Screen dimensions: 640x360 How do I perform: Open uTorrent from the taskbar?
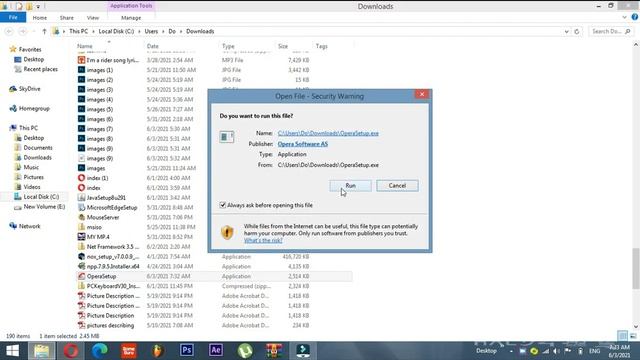pos(245,351)
